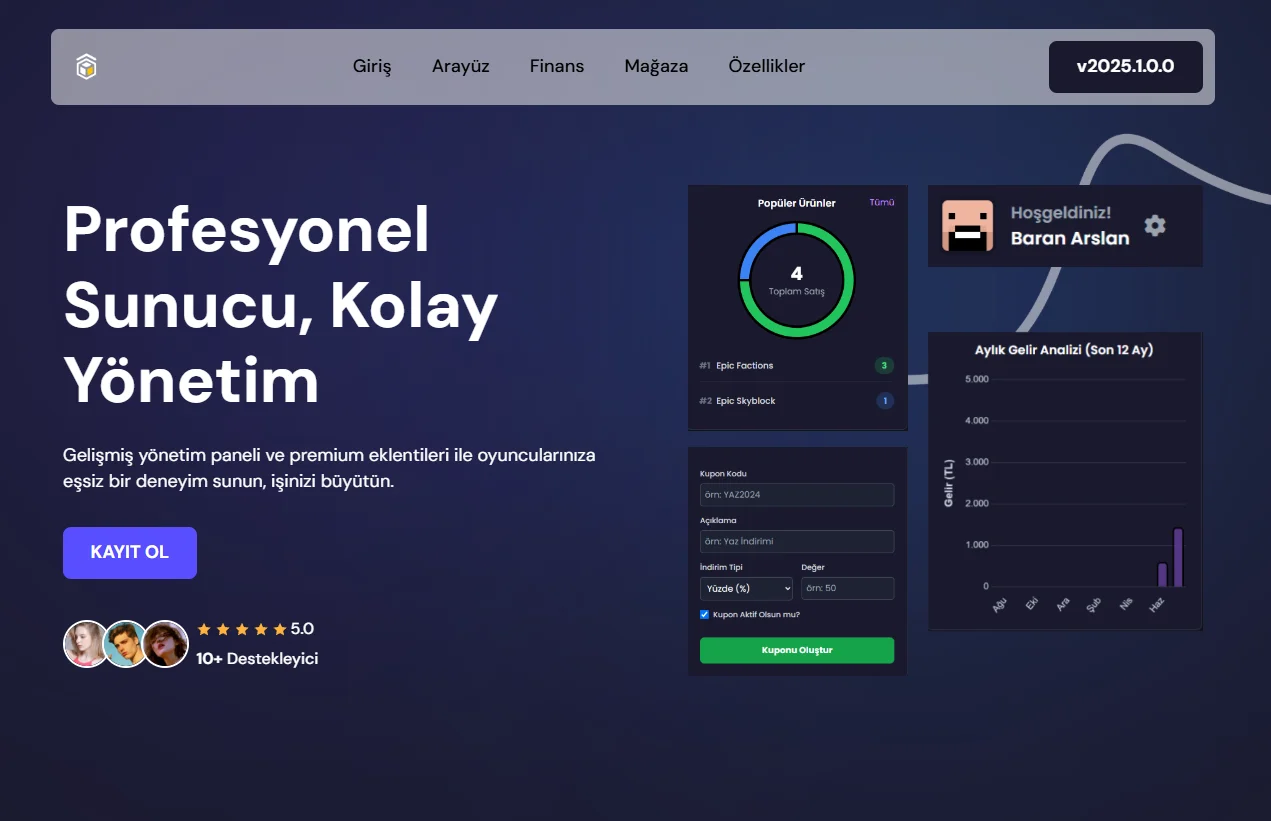Screen dimensions: 1271x821
Task: Click the tallest purple bar in revenue chart
Action: tap(1178, 558)
